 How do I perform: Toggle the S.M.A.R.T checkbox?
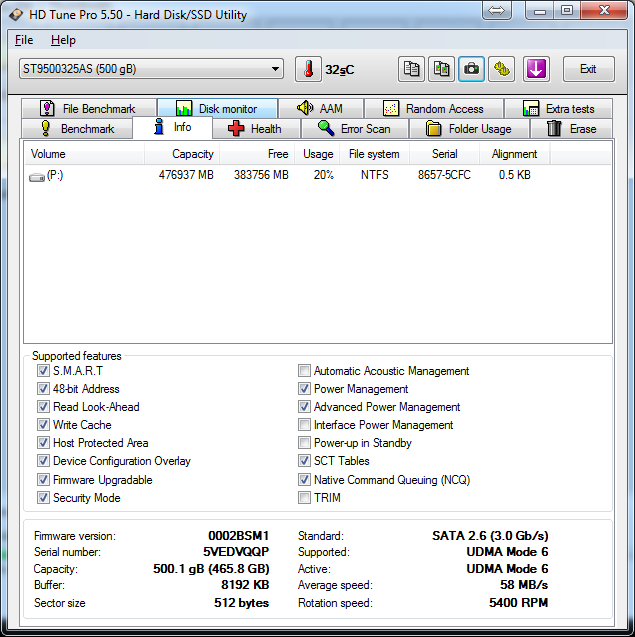click(x=43, y=370)
